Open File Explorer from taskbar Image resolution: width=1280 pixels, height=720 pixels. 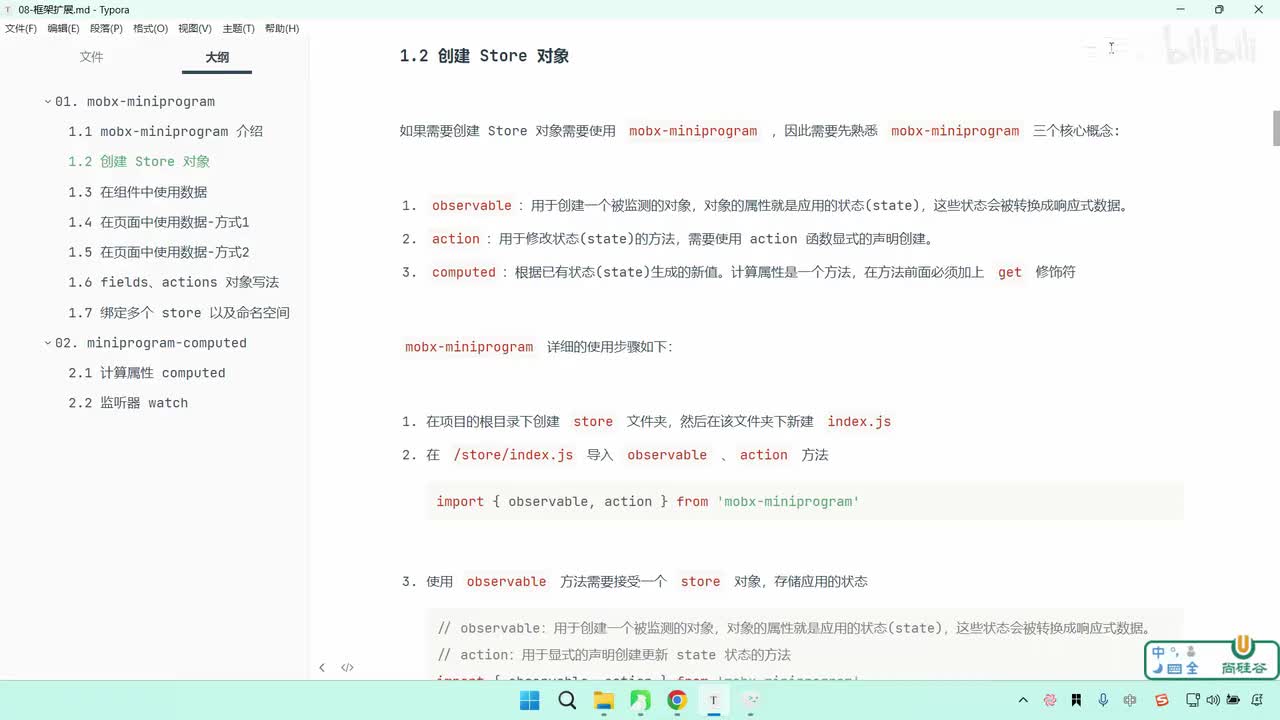[604, 700]
